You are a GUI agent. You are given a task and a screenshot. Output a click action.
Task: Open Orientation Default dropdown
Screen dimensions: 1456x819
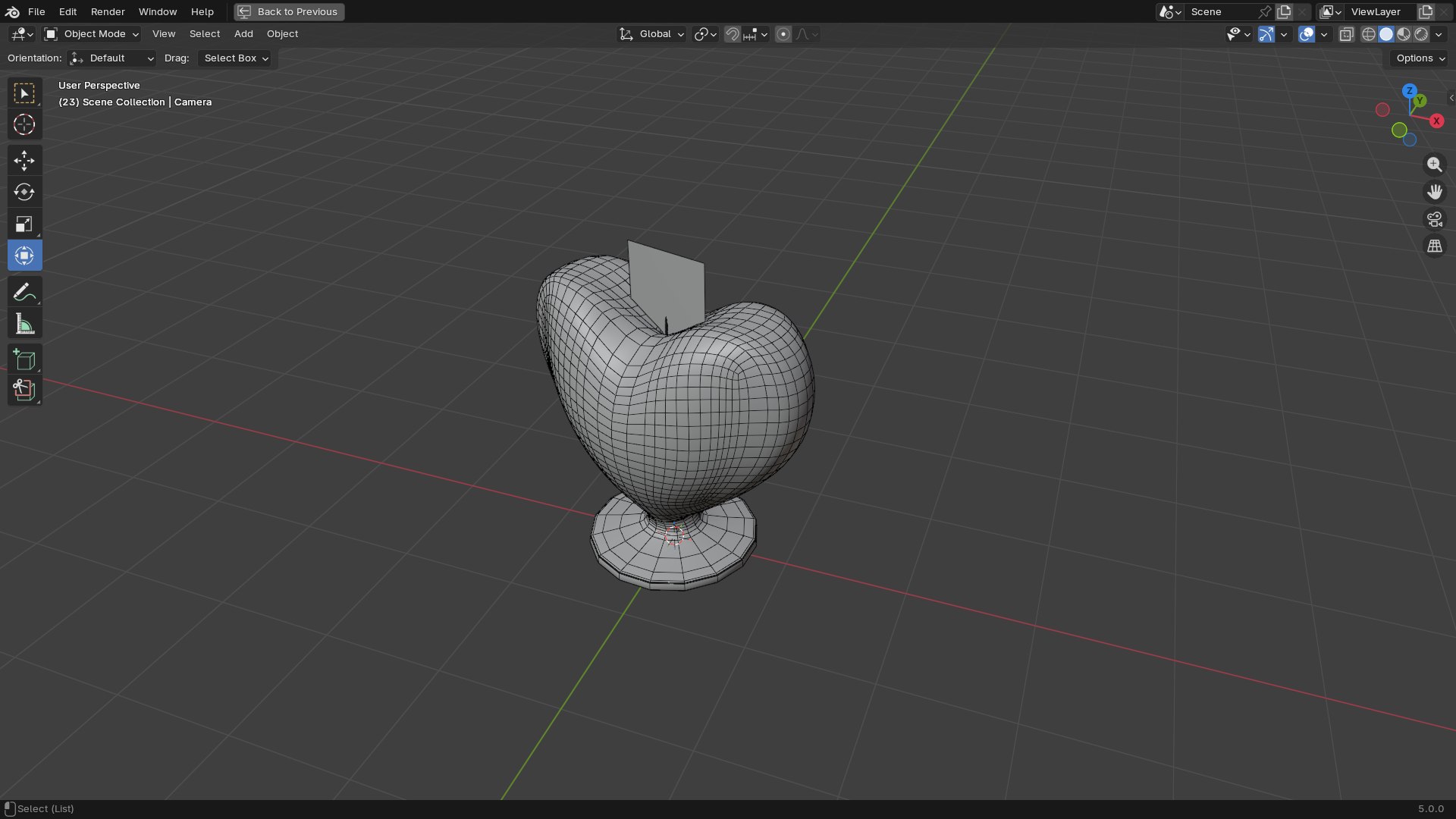[111, 58]
